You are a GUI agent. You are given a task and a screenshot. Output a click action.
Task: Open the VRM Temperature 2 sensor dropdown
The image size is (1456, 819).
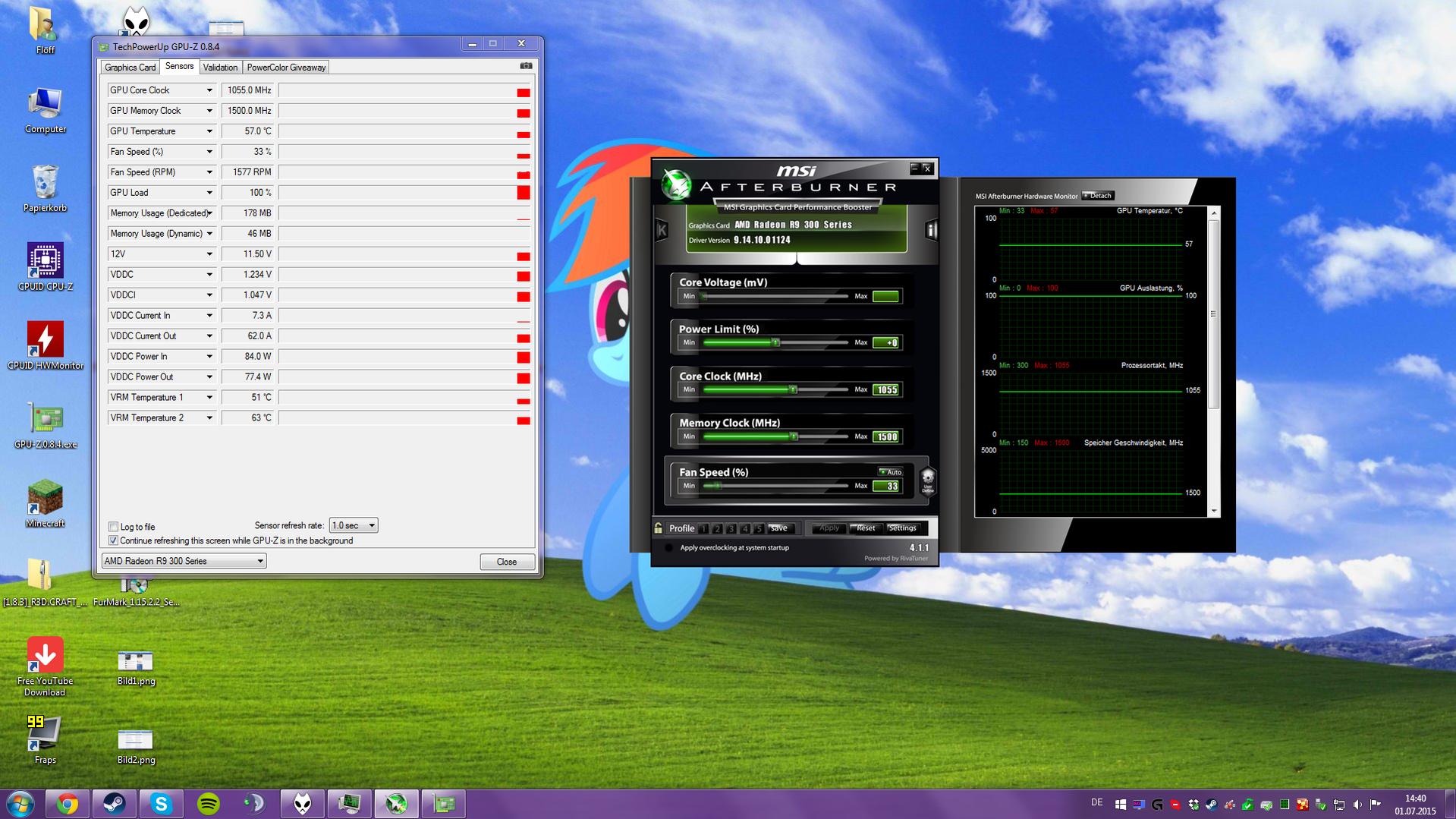coord(209,418)
